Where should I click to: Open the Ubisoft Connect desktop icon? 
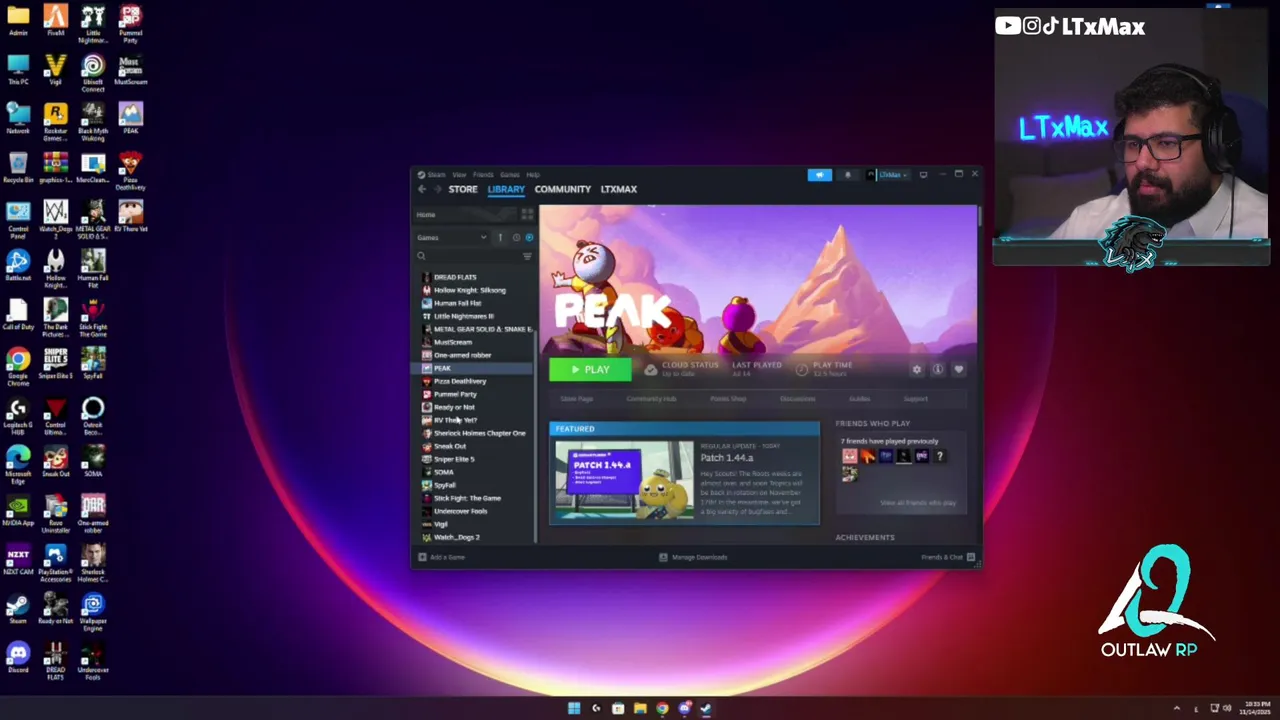click(93, 73)
